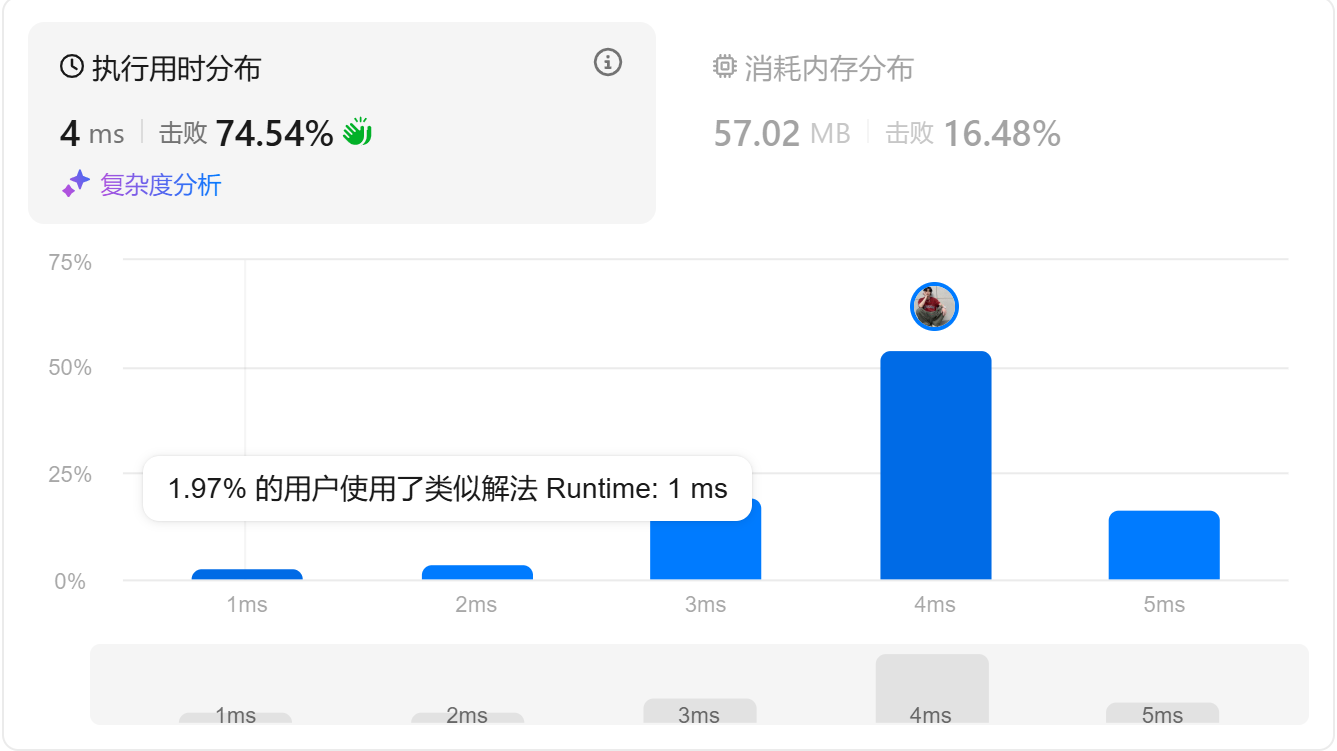1337x751 pixels.
Task: Click the 3ms x-axis label under chart
Action: 705,605
